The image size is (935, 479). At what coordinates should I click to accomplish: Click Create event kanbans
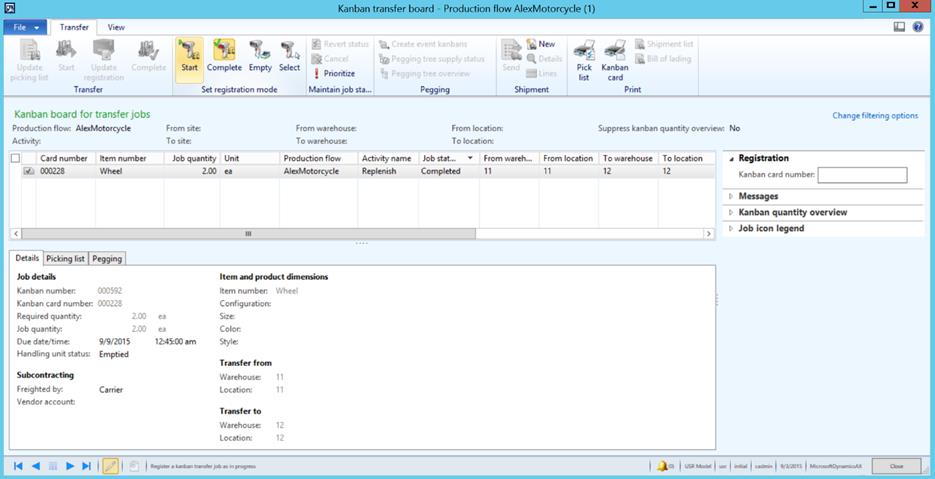424,44
